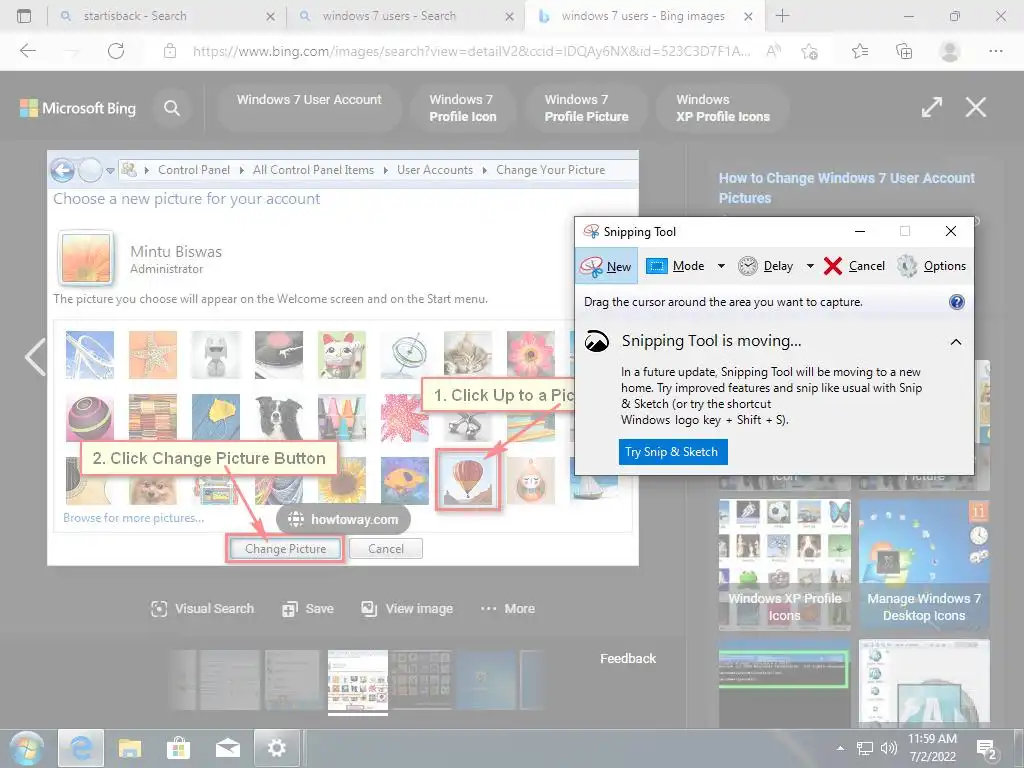Save the image with Save button
The width and height of the screenshot is (1024, 768).
[308, 609]
